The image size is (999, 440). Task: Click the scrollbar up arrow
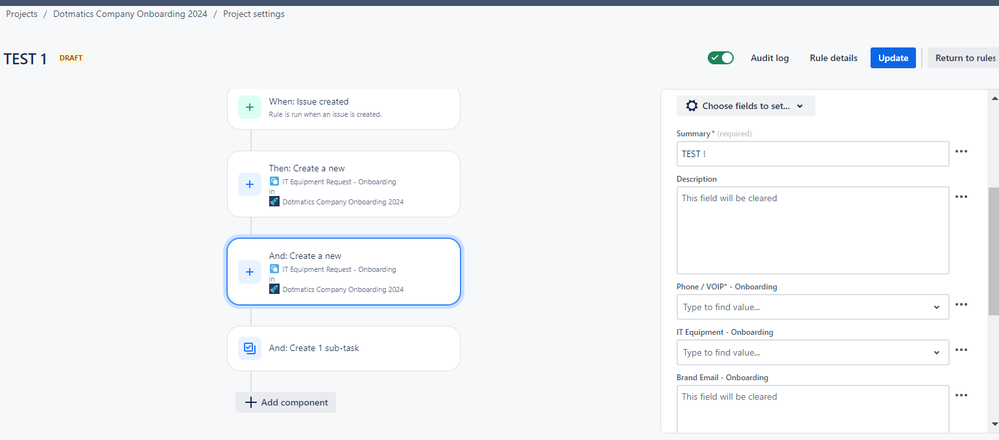pyautogui.click(x=994, y=98)
